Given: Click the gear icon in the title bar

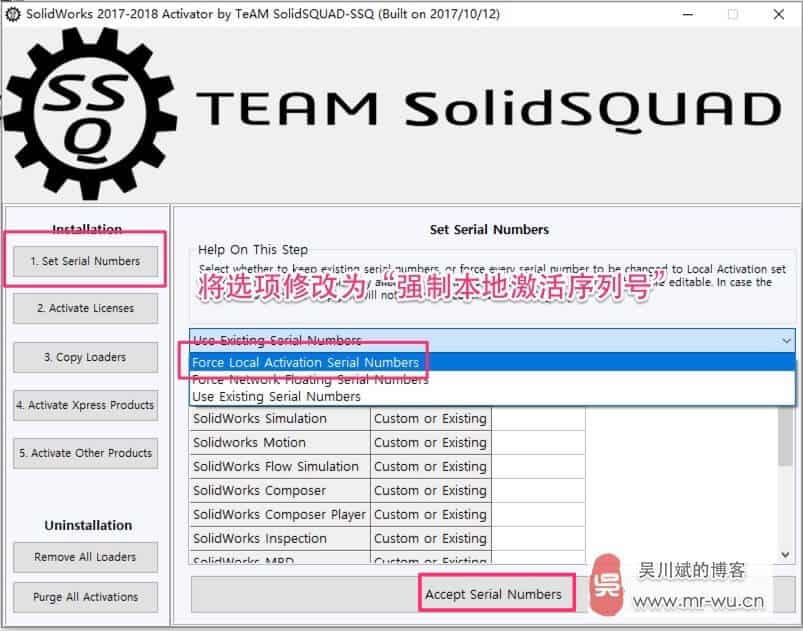Looking at the screenshot, I should 12,14.
